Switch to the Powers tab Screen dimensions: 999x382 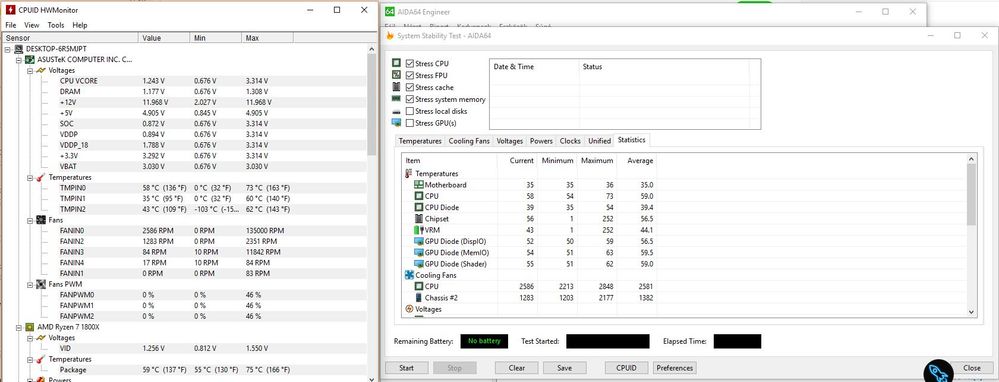(541, 141)
